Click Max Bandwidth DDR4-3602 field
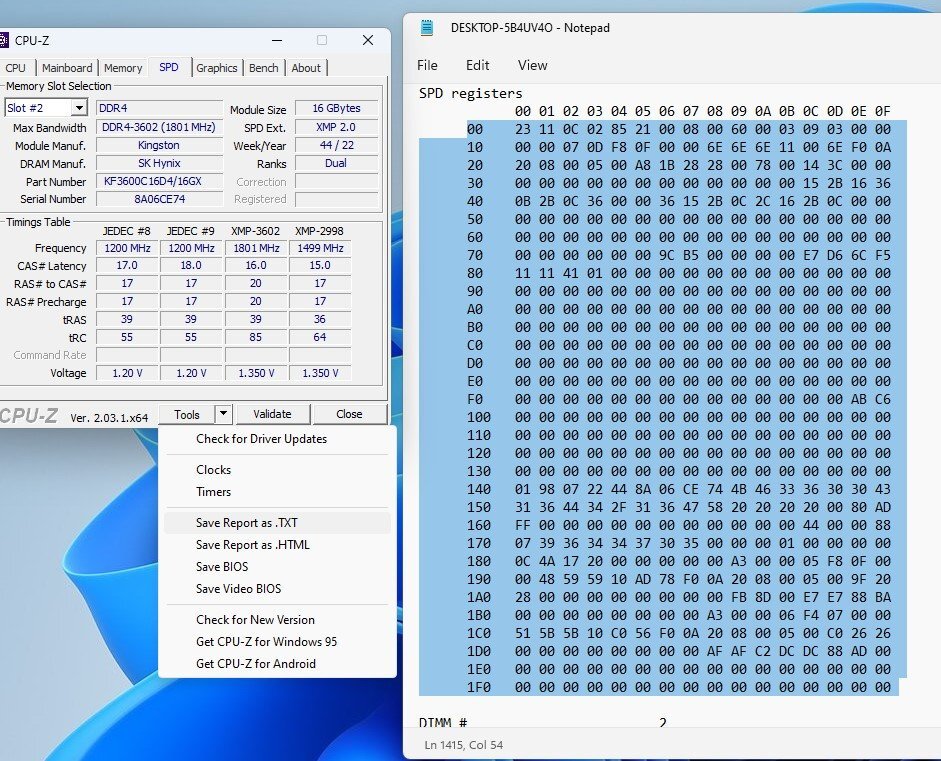This screenshot has width=941, height=761. tap(159, 127)
